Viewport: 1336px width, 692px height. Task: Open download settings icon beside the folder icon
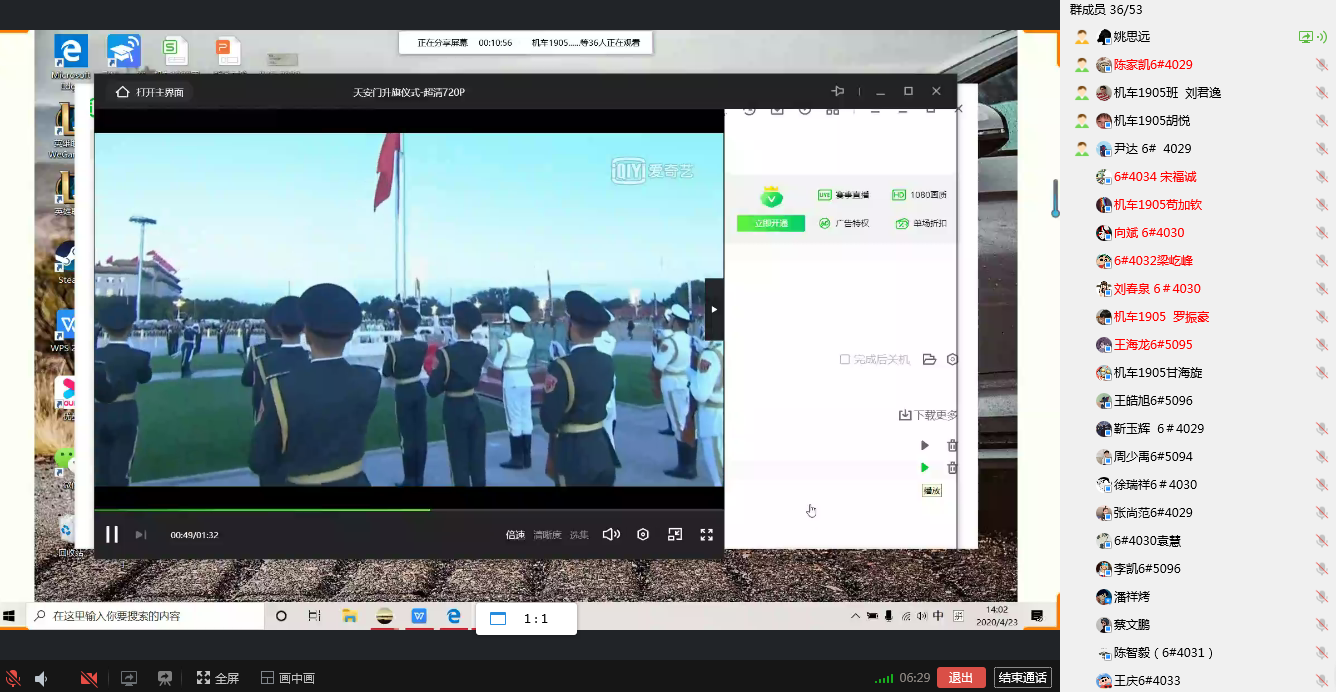pos(952,359)
